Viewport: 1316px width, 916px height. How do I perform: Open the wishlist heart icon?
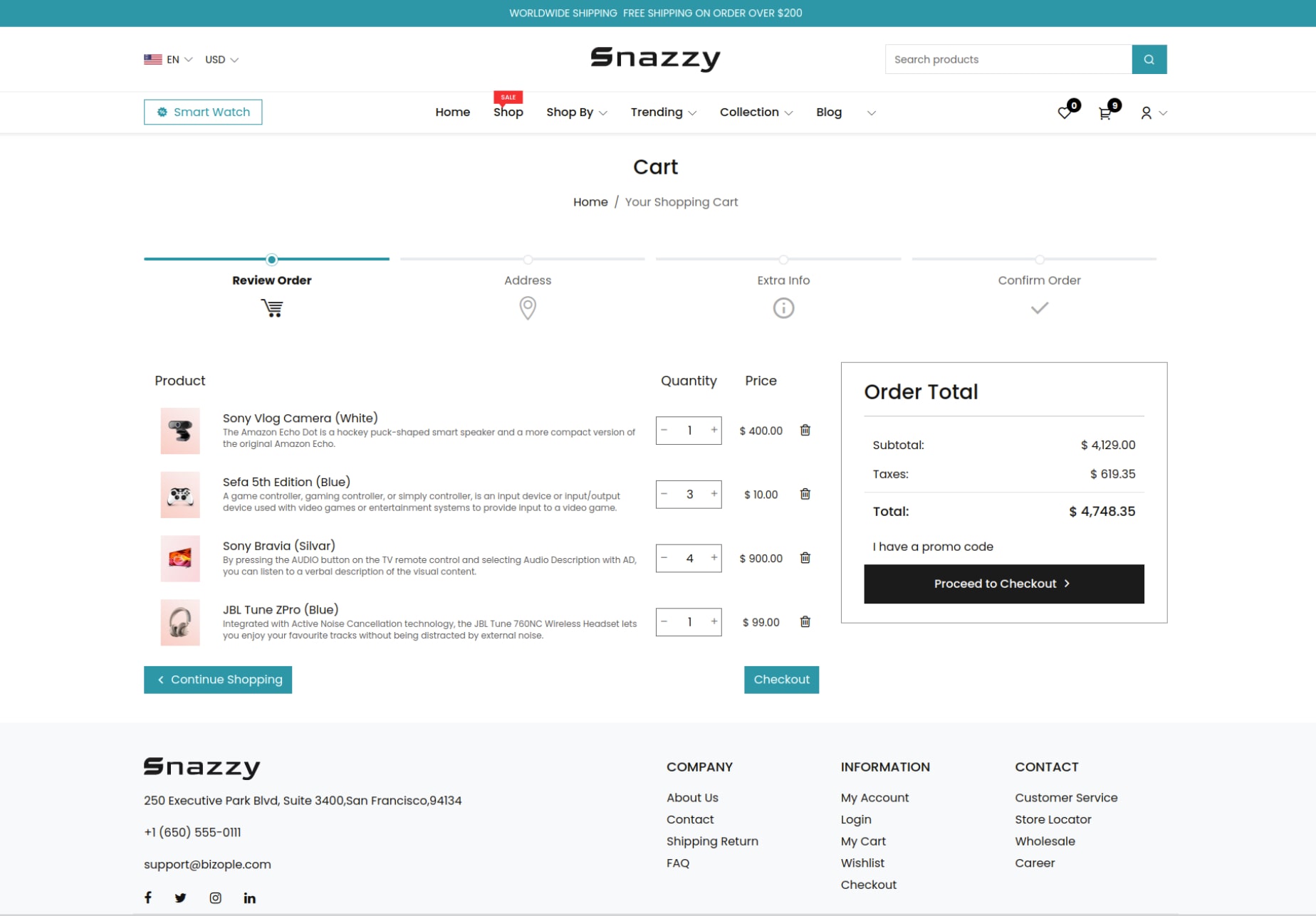tap(1064, 113)
